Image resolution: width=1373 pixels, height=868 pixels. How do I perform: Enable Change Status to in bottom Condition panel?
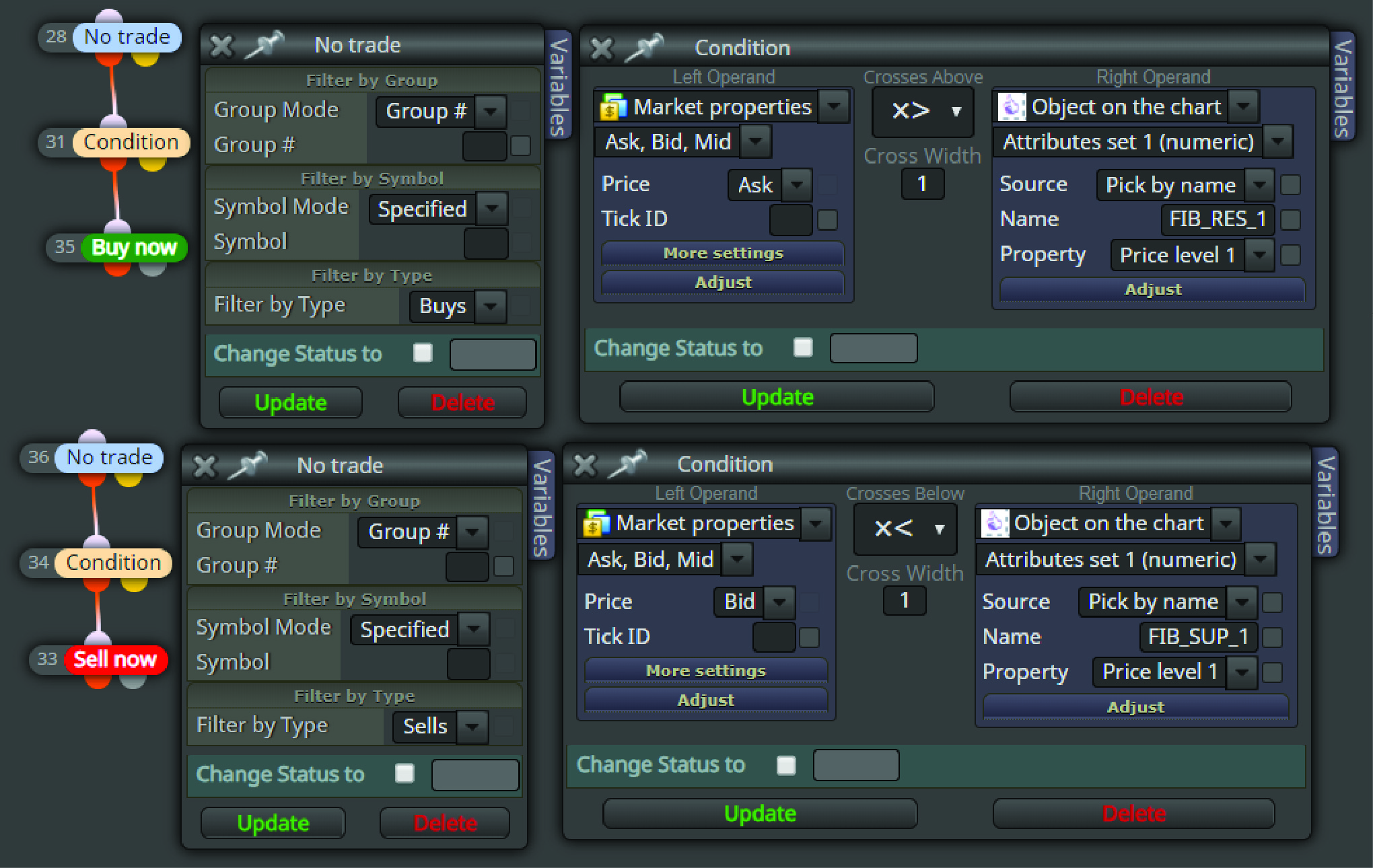pyautogui.click(x=786, y=765)
